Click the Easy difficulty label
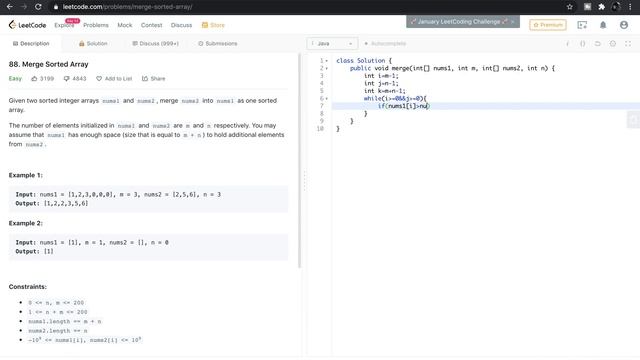 point(15,78)
